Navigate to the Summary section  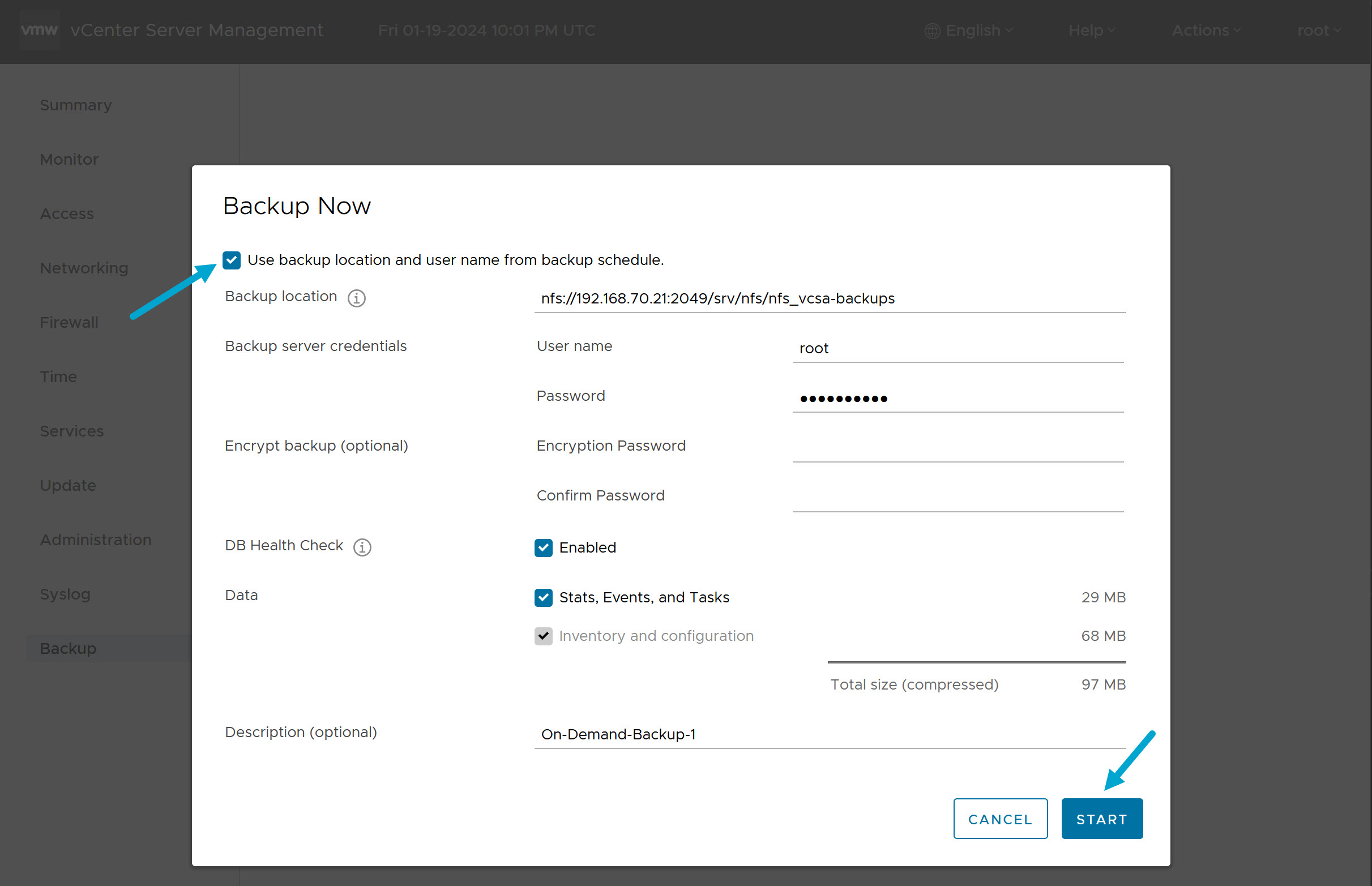click(75, 105)
